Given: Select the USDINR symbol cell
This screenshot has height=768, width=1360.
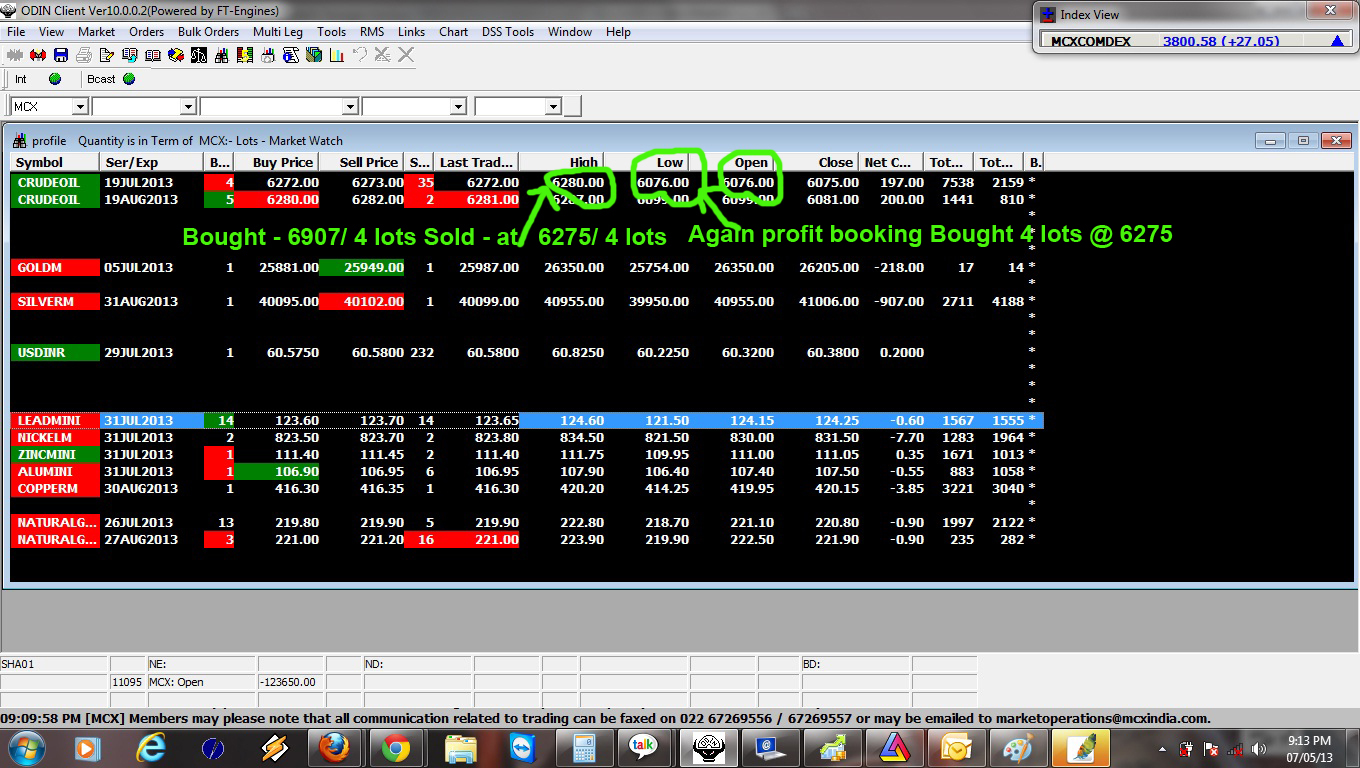Looking at the screenshot, I should pos(56,353).
